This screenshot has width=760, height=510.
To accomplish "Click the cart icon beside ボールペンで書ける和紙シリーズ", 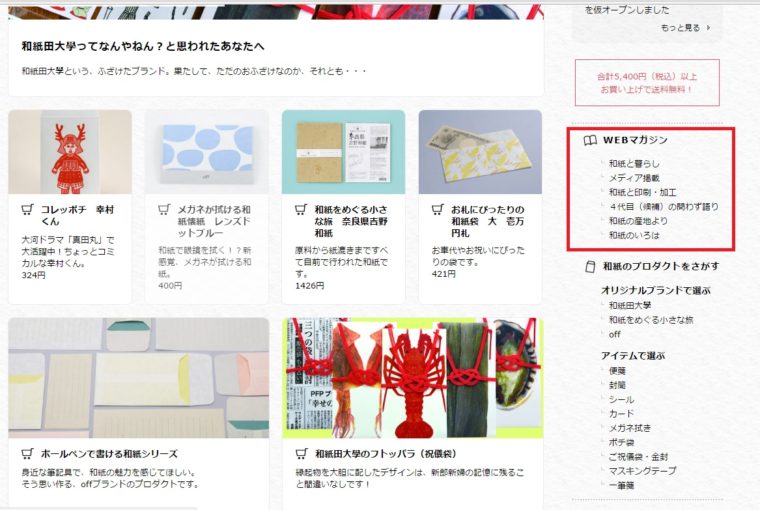I will 27,452.
